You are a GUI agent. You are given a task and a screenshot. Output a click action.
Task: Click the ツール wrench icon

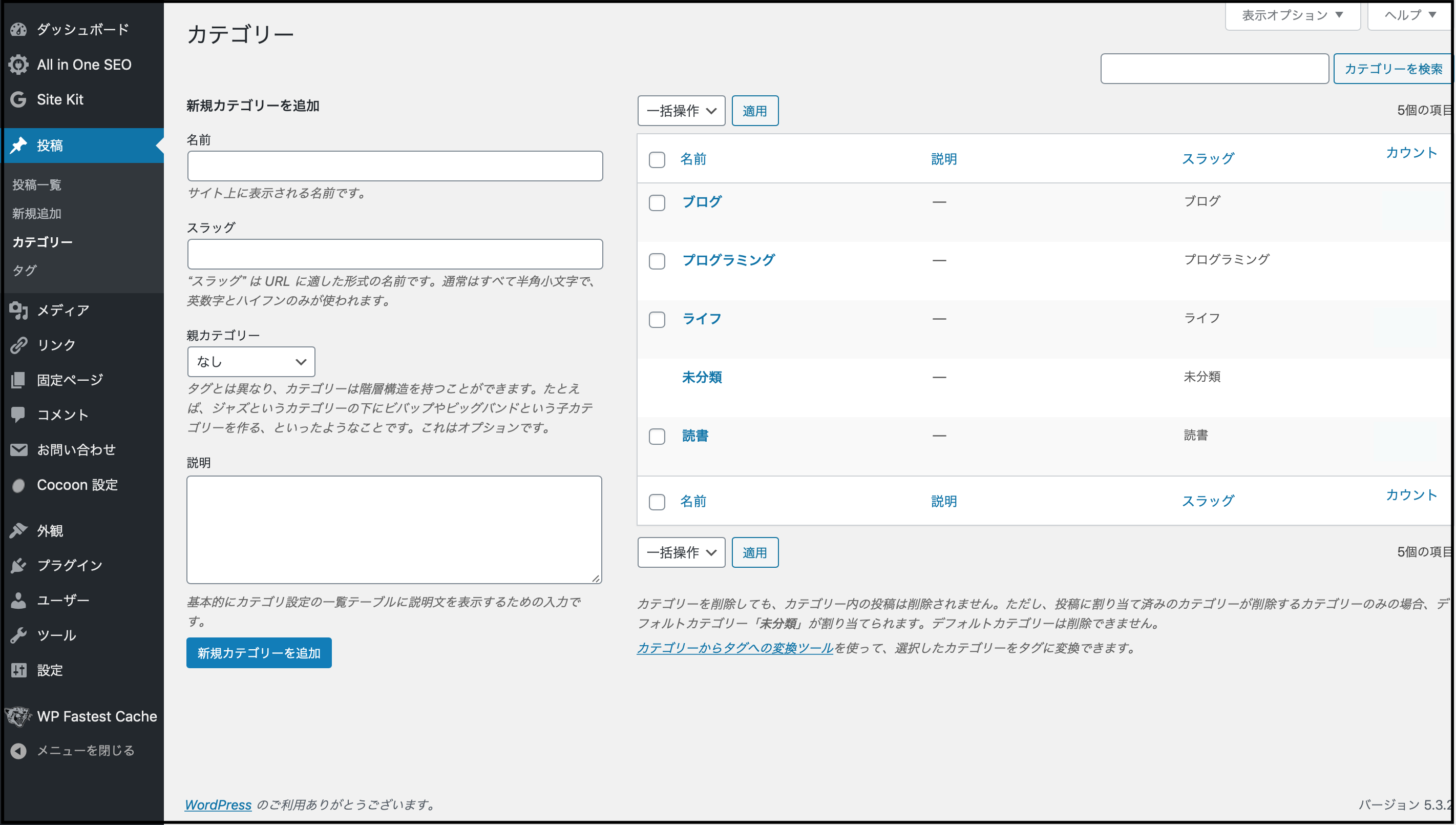(18, 635)
